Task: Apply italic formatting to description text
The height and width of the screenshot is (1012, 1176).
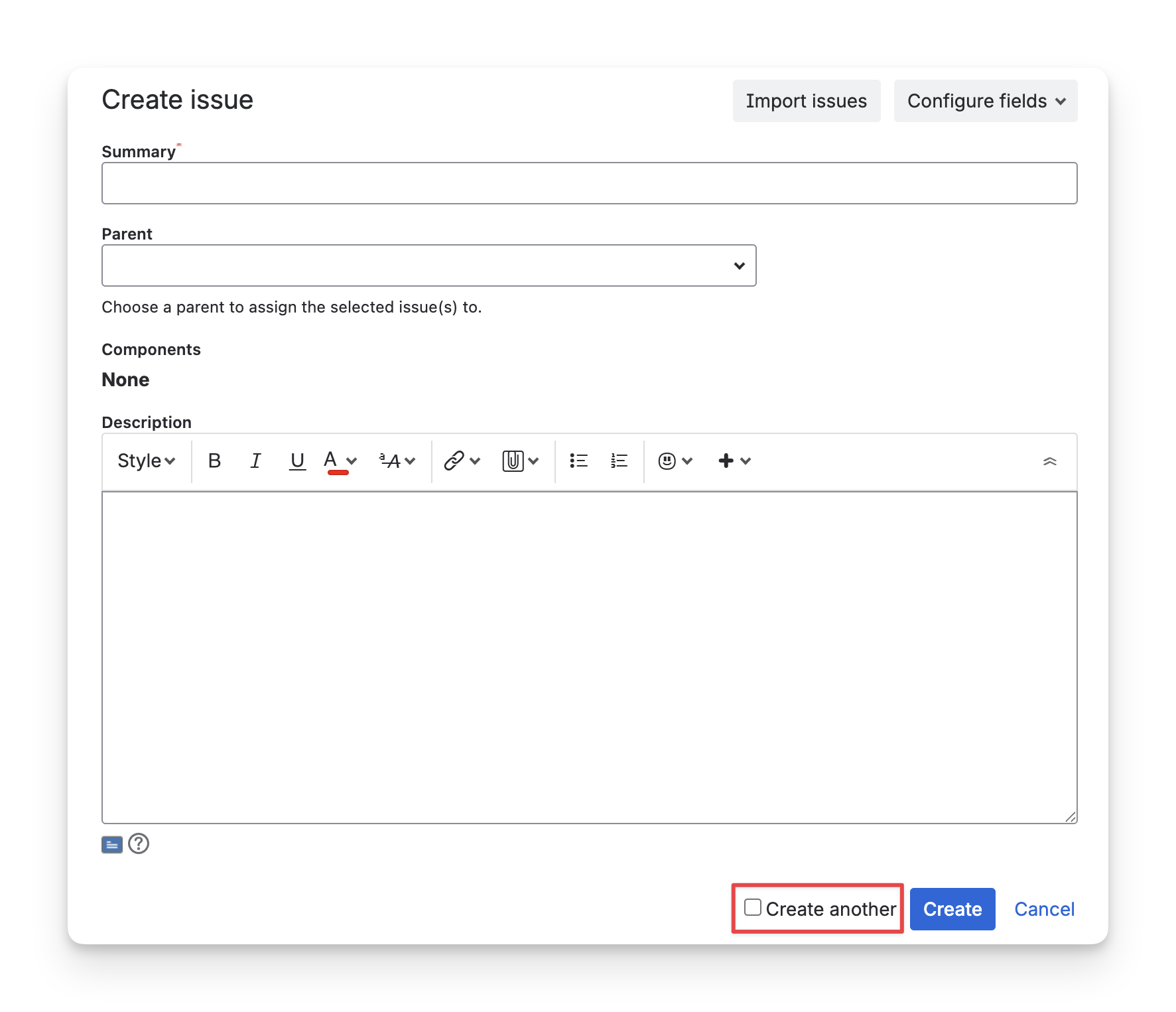Action: 255,461
